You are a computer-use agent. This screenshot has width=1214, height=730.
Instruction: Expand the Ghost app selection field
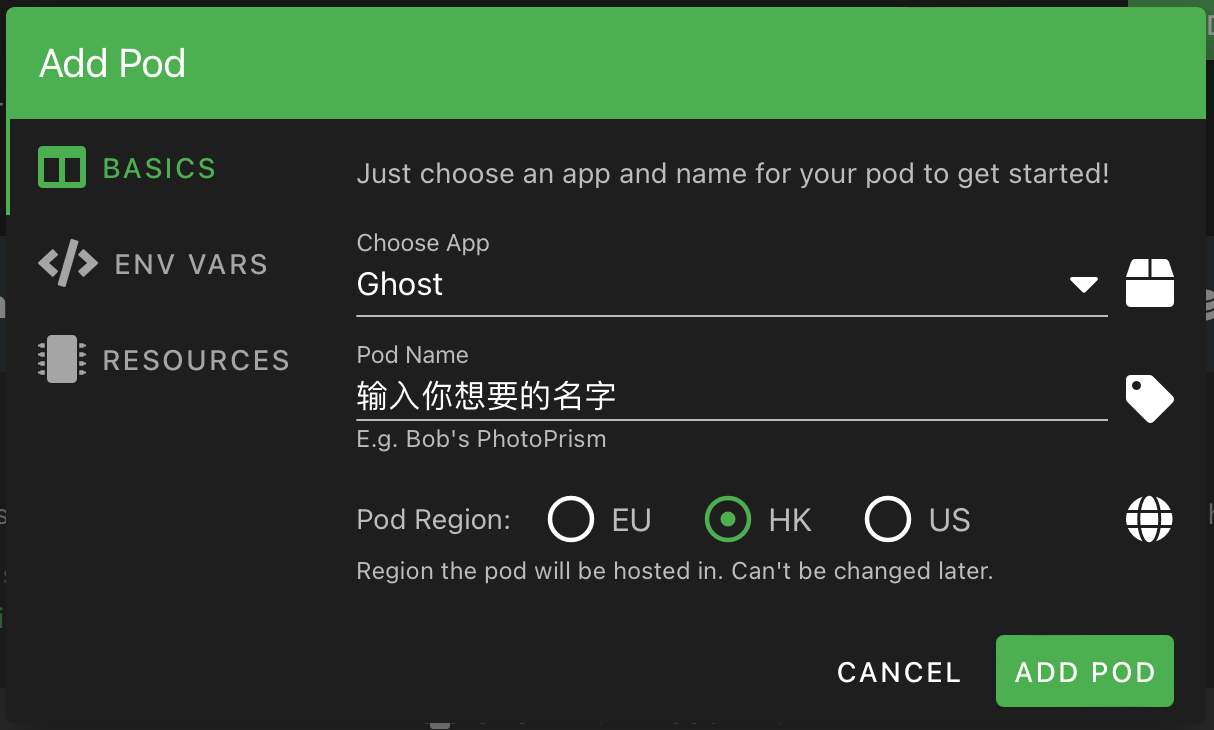732,285
